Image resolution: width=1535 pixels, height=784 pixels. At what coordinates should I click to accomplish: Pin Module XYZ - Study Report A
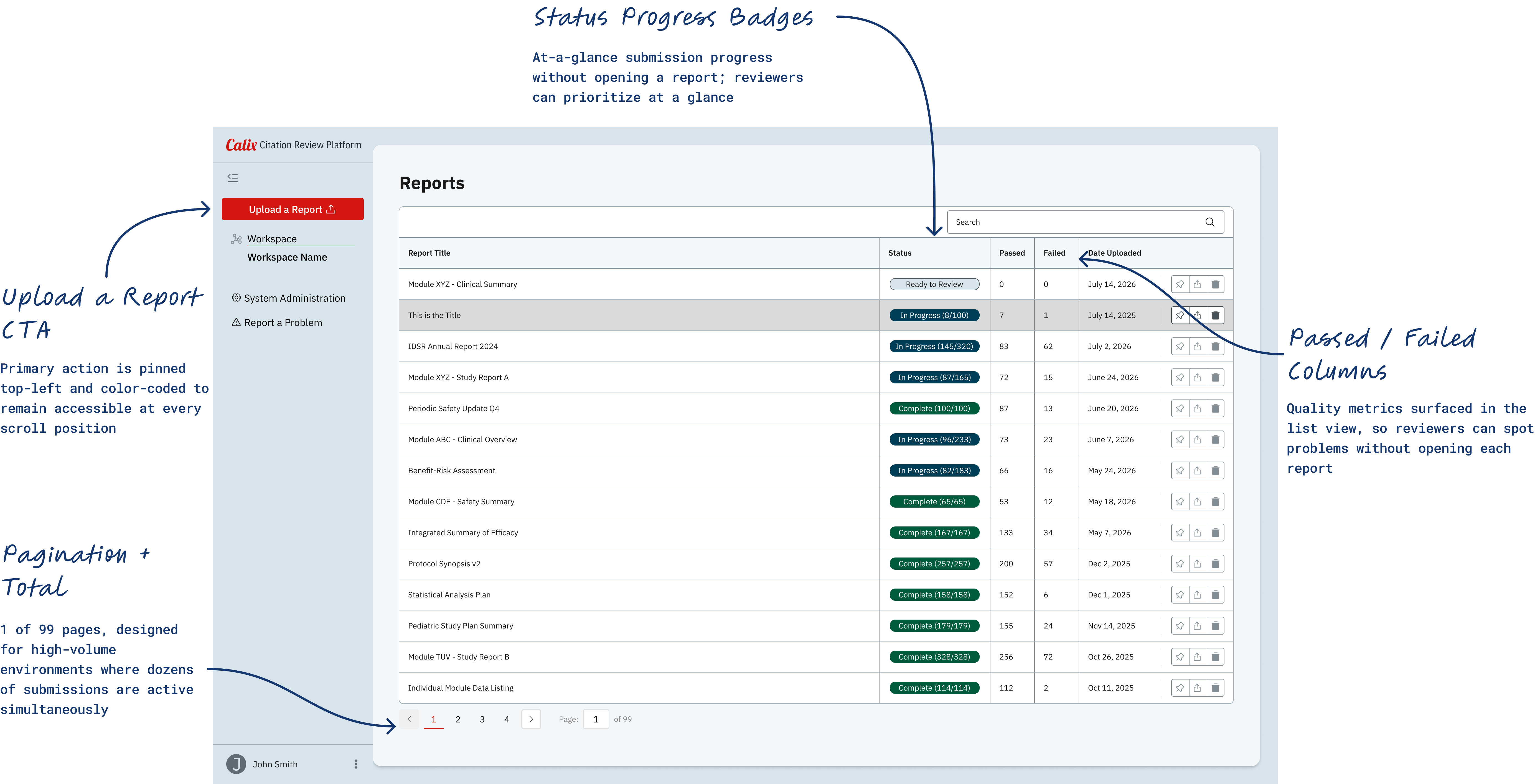(x=1180, y=377)
